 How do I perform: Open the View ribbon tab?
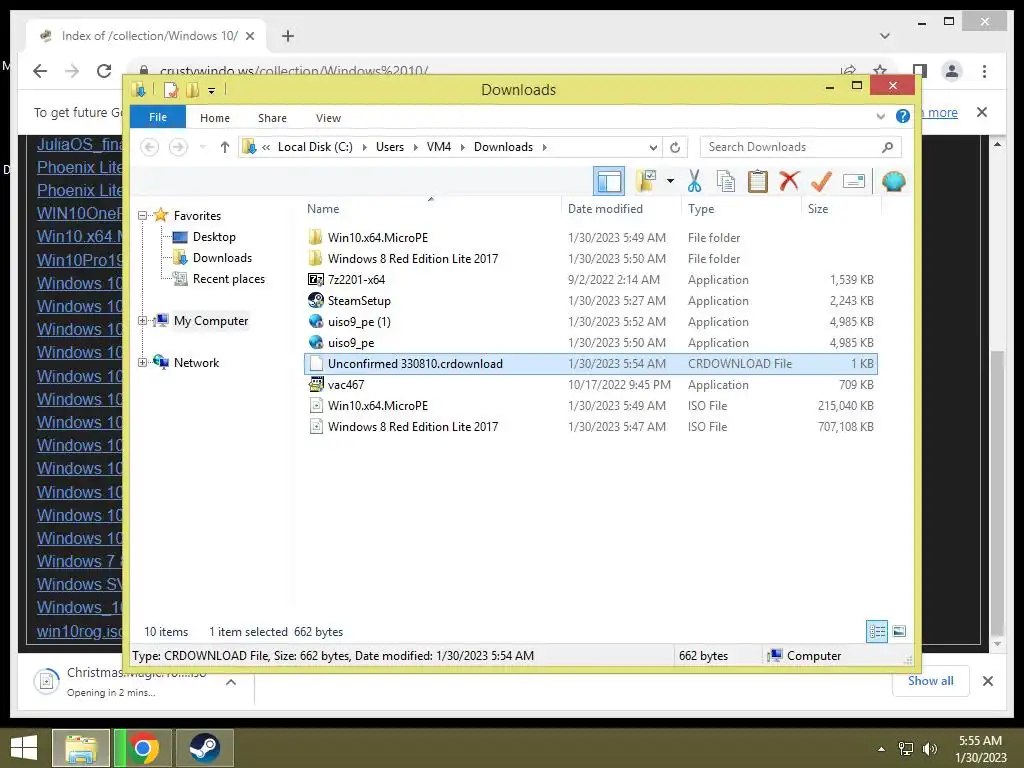click(328, 118)
